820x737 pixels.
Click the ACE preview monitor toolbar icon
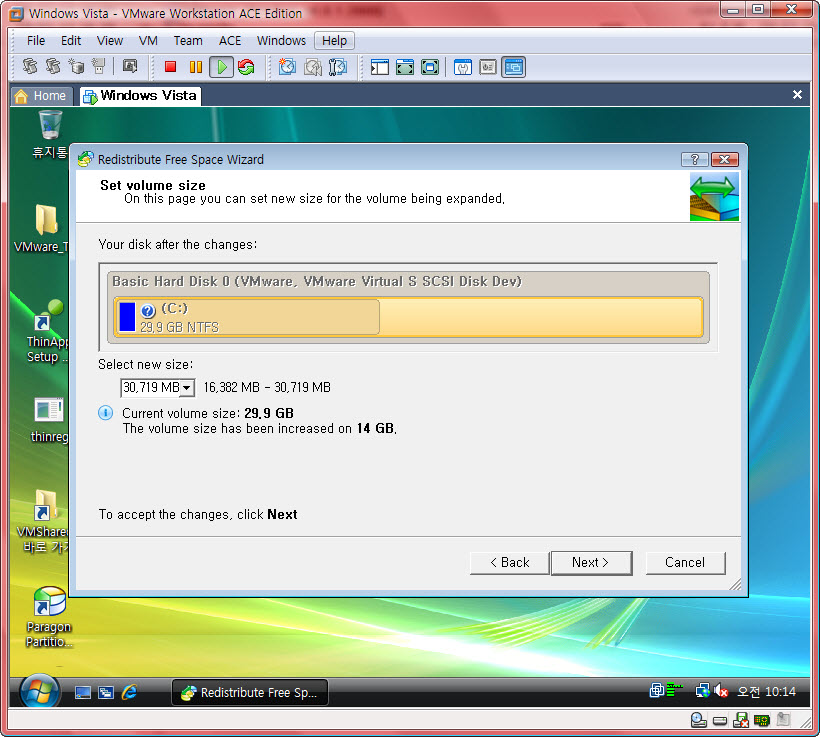tap(130, 66)
